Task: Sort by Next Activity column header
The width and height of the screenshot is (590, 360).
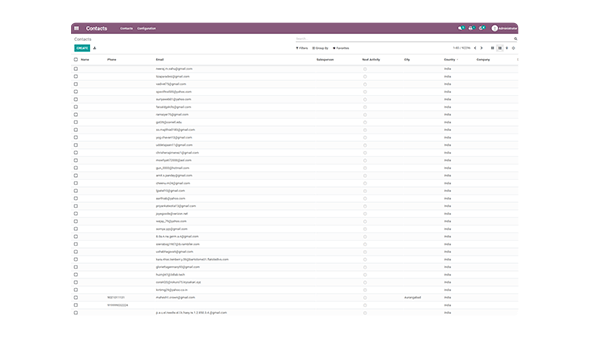Action: point(371,59)
